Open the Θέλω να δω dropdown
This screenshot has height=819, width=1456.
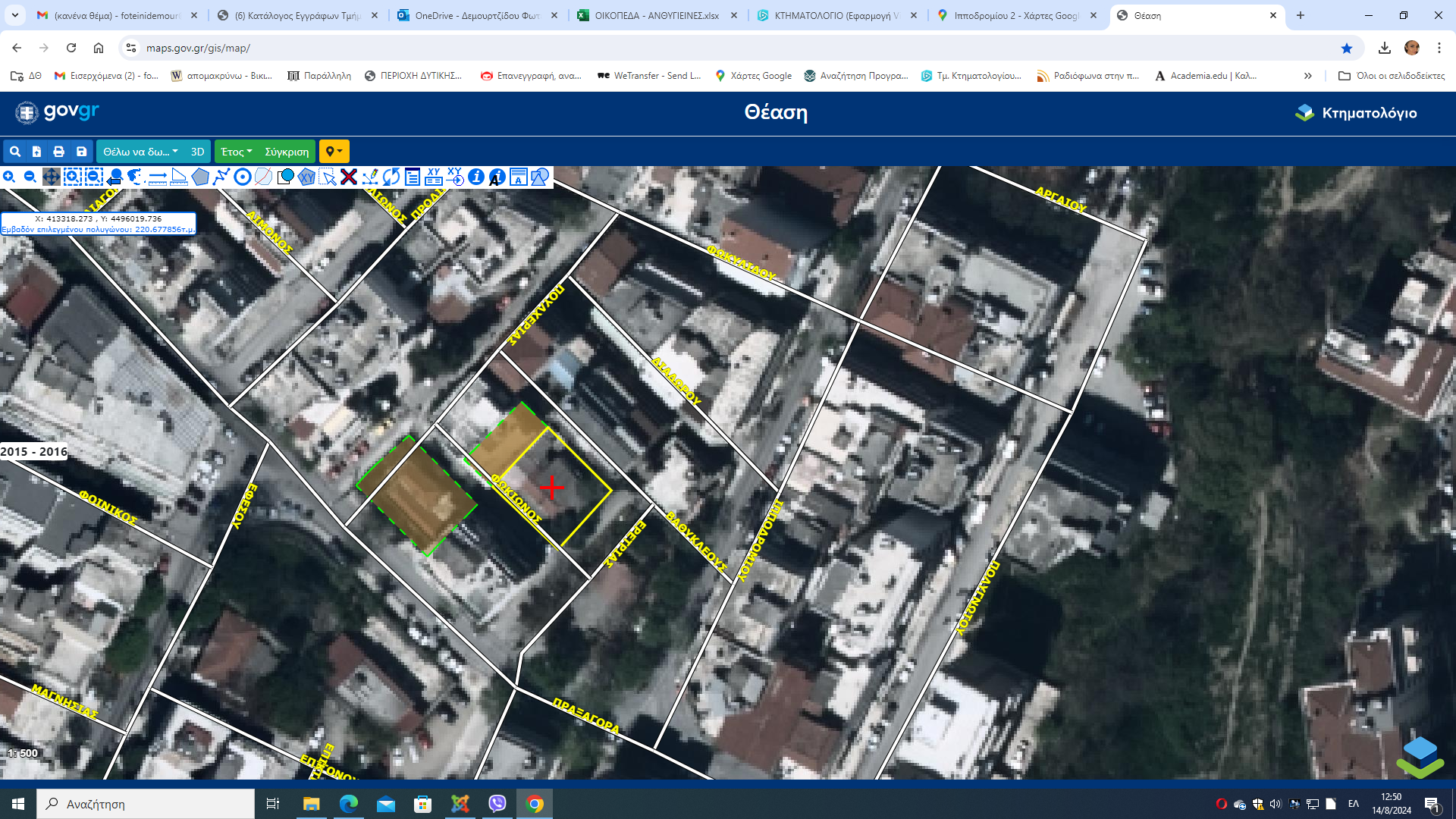140,152
